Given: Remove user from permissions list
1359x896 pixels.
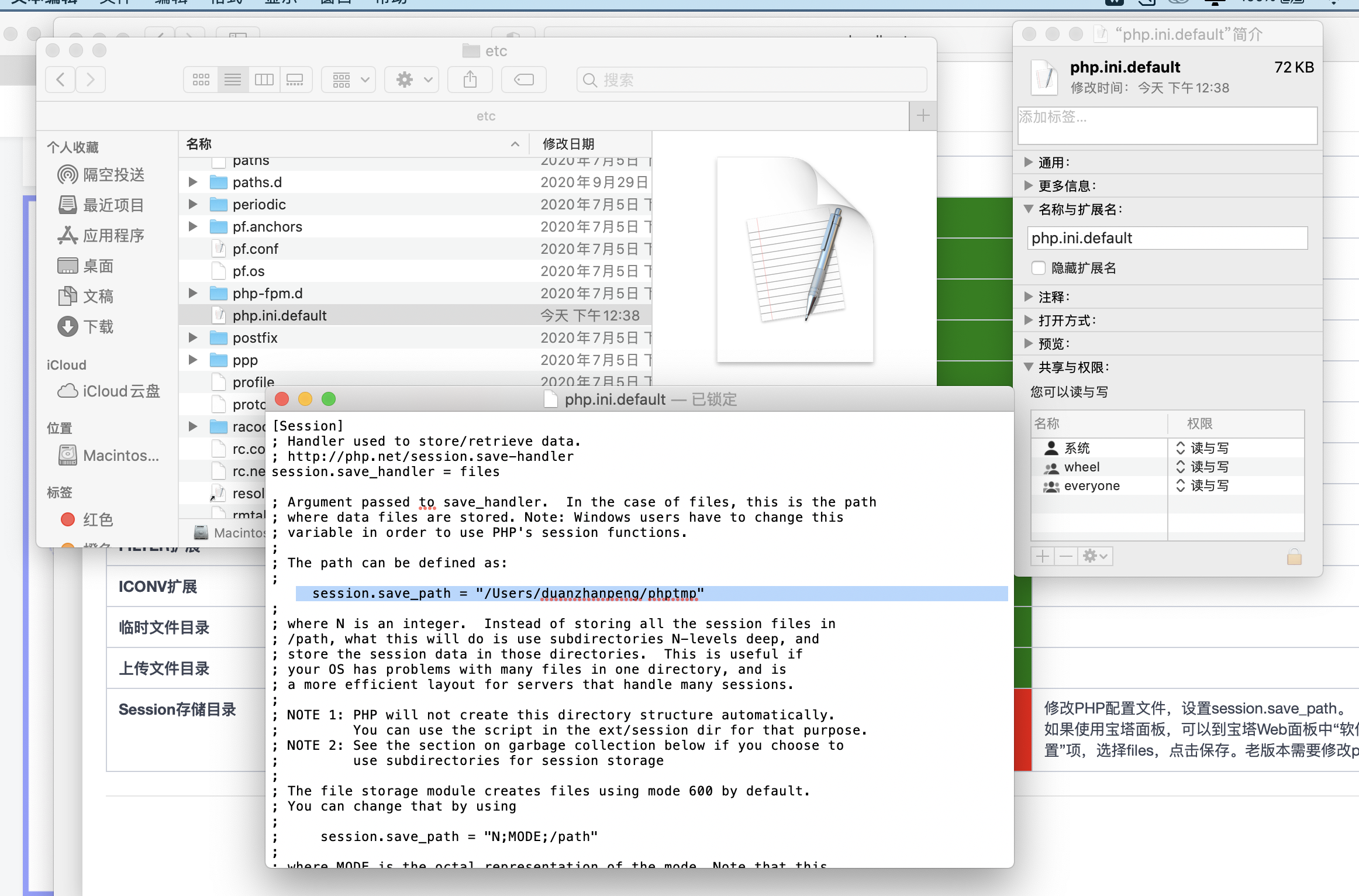Looking at the screenshot, I should point(1066,556).
